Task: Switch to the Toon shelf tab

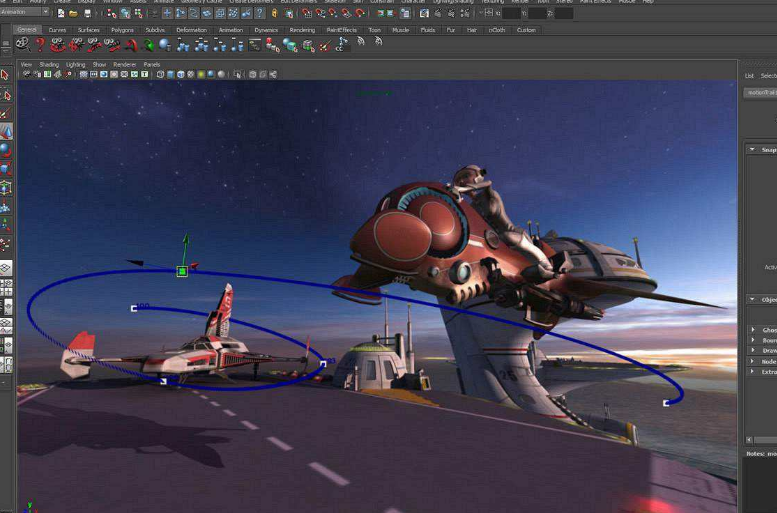Action: (375, 30)
